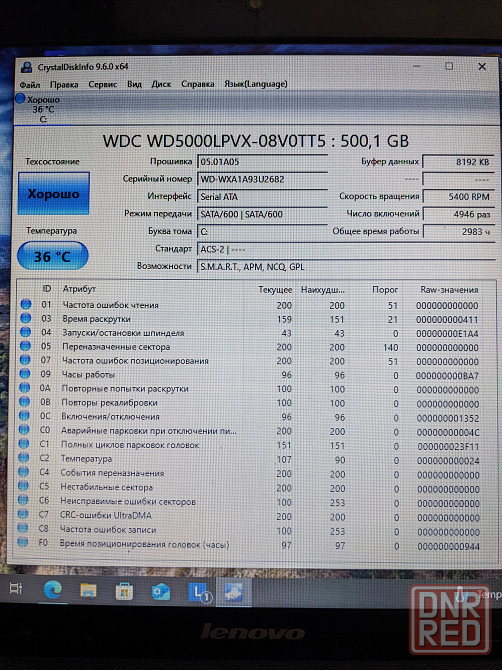
Task: Click the 36 °C temperature button
Action: click(53, 256)
